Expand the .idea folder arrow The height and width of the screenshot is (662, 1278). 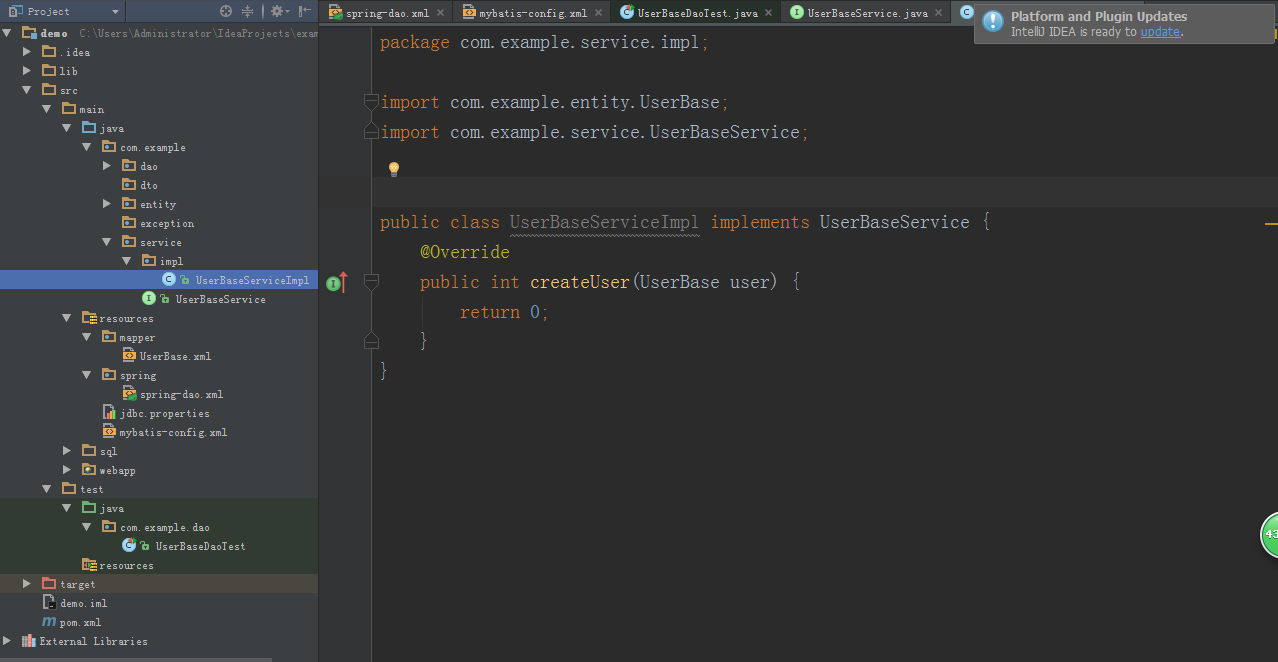point(27,52)
